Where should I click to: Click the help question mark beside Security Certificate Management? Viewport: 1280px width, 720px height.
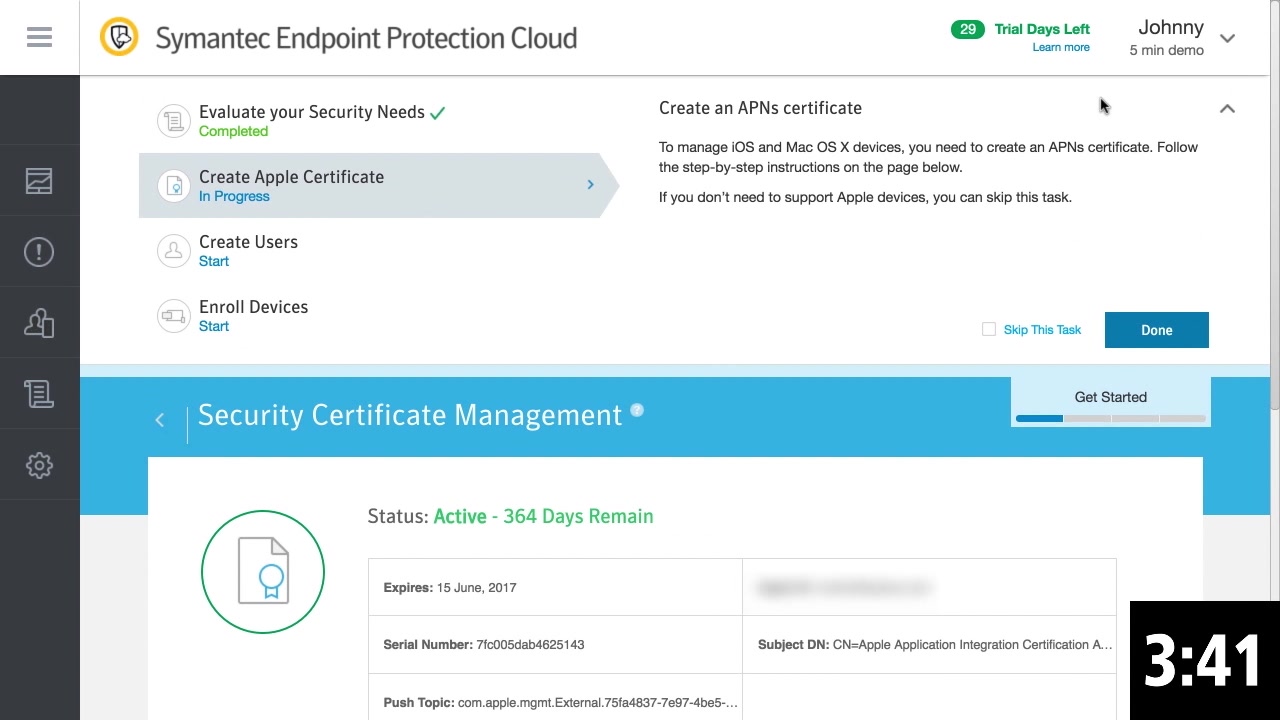tap(637, 410)
